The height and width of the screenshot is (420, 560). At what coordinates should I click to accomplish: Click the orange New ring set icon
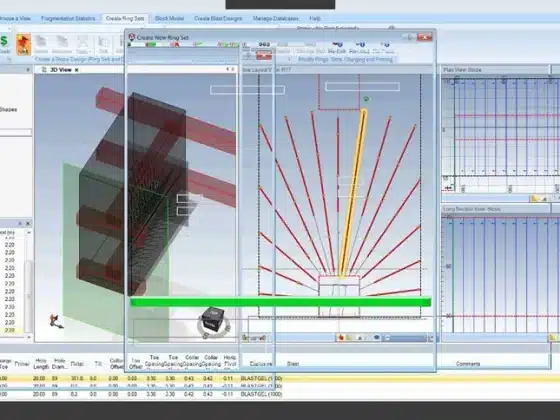pos(23,44)
